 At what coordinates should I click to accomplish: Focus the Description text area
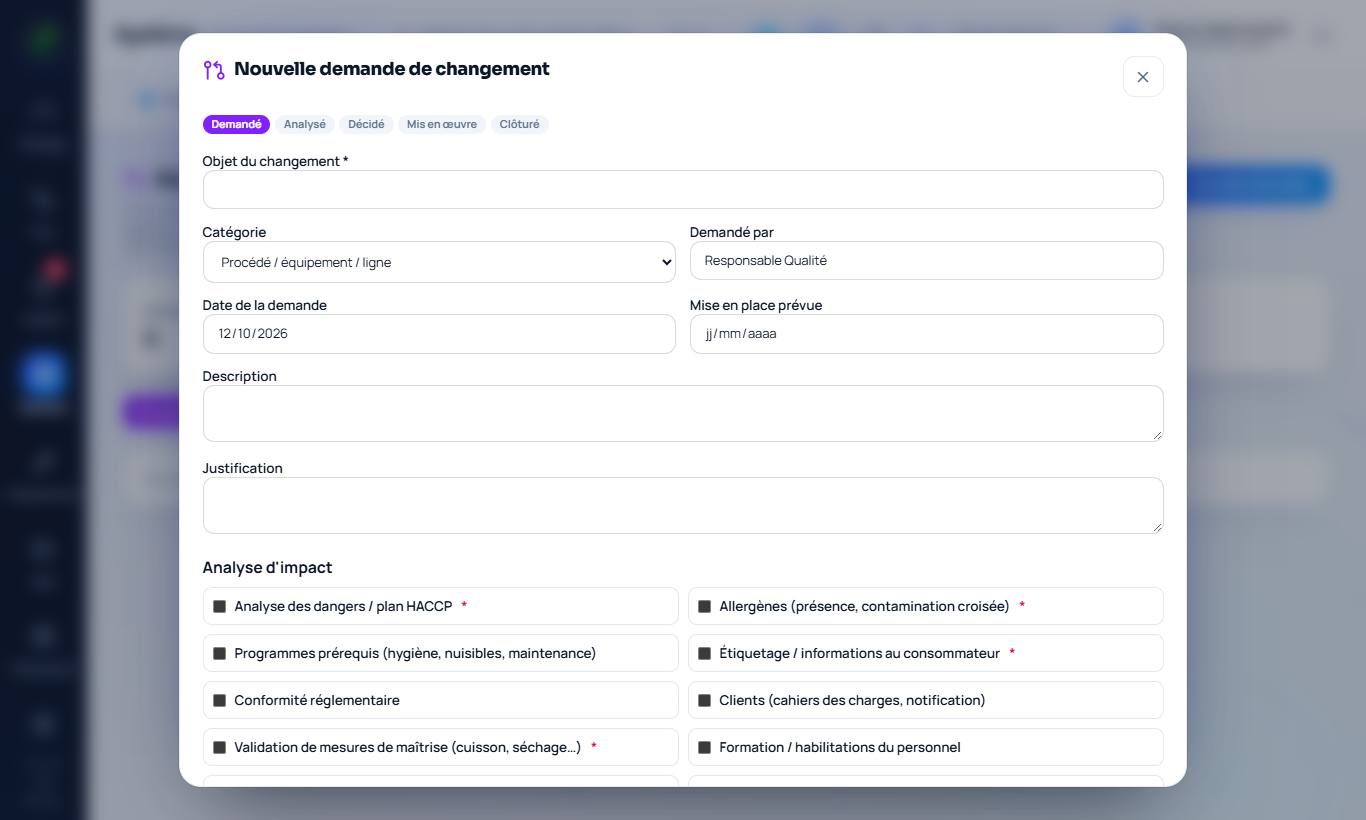(x=683, y=413)
